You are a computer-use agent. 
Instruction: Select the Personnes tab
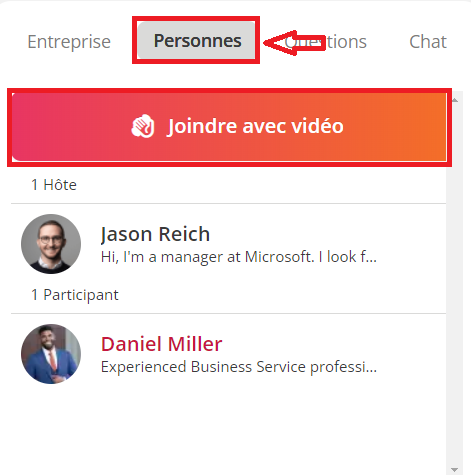197,40
